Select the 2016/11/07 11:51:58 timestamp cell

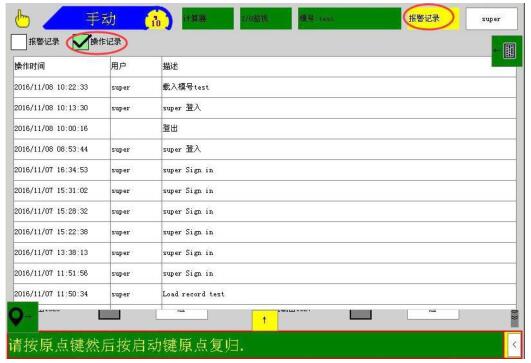pos(62,273)
